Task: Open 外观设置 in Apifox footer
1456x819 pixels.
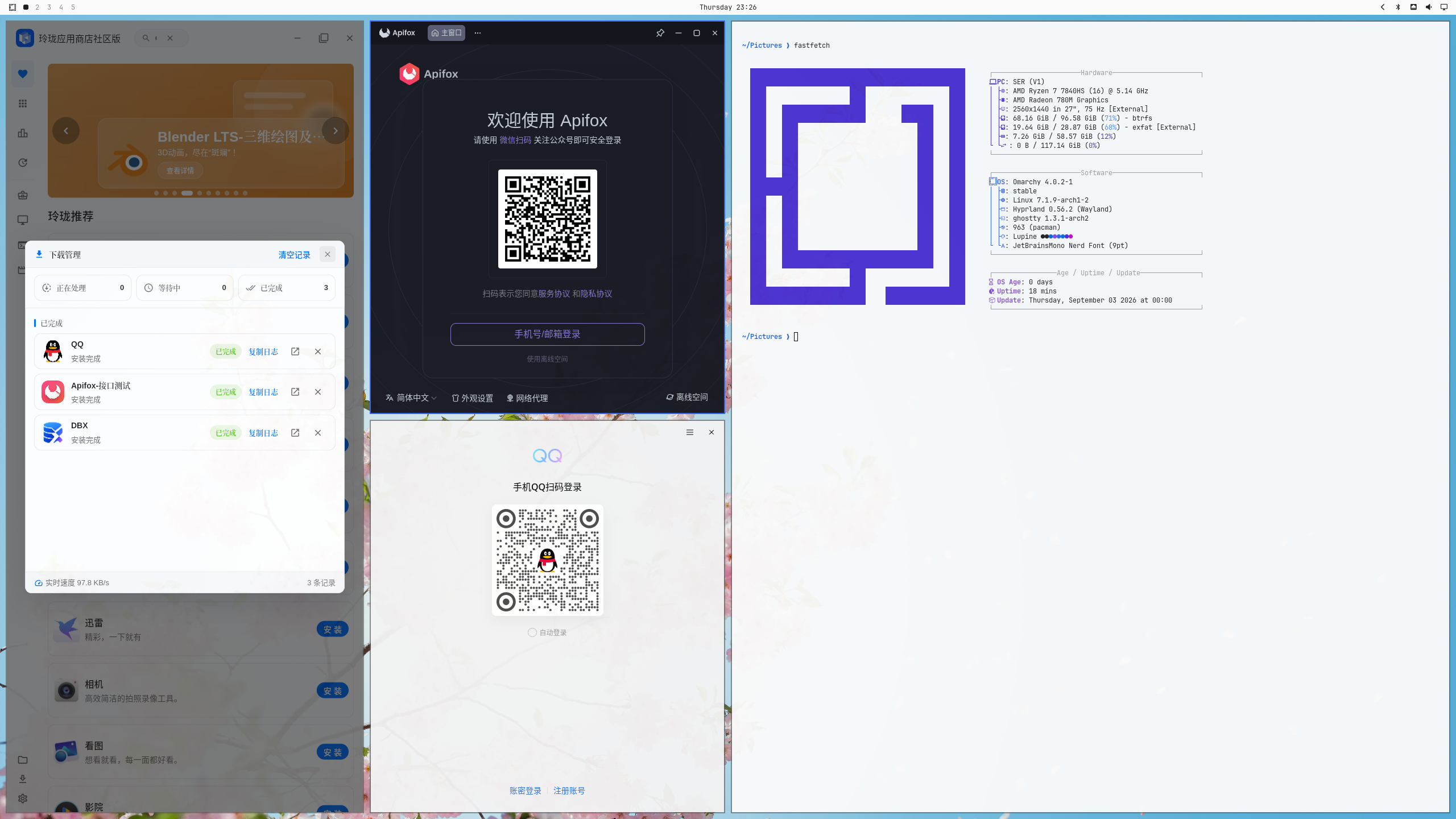Action: click(x=472, y=398)
